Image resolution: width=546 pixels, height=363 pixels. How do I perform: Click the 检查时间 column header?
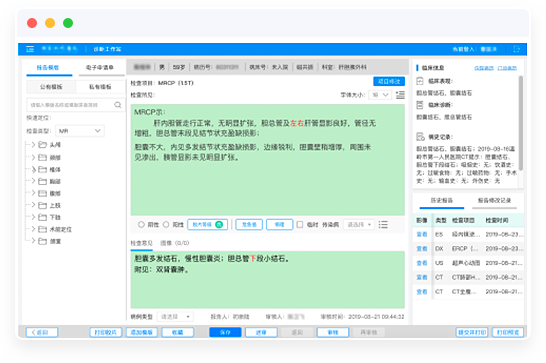497,221
